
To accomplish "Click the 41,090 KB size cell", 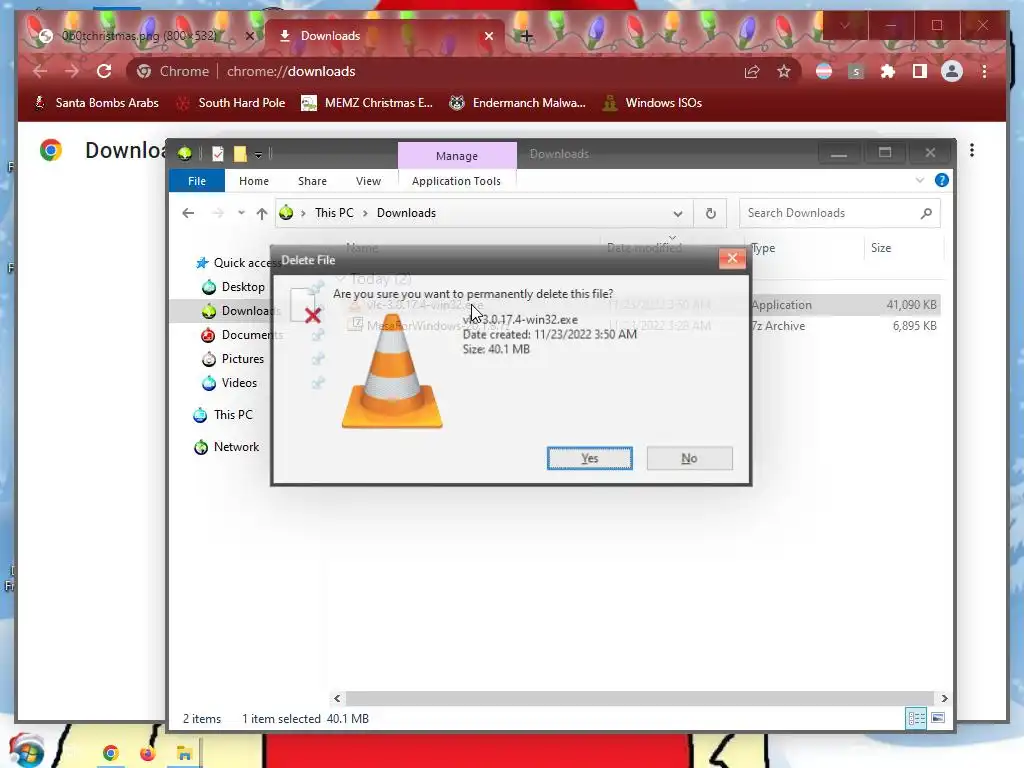I will click(911, 305).
